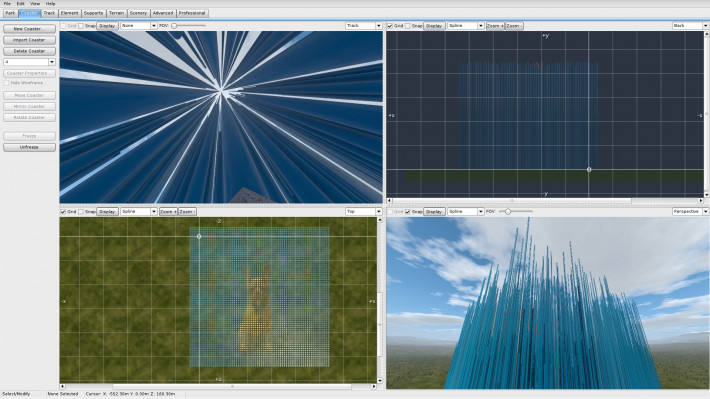Open the File menu
This screenshot has height=399, width=710.
(7, 4)
